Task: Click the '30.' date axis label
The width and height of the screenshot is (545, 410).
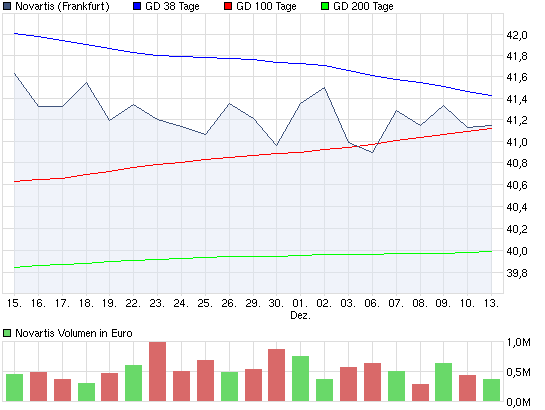Action: (x=277, y=303)
